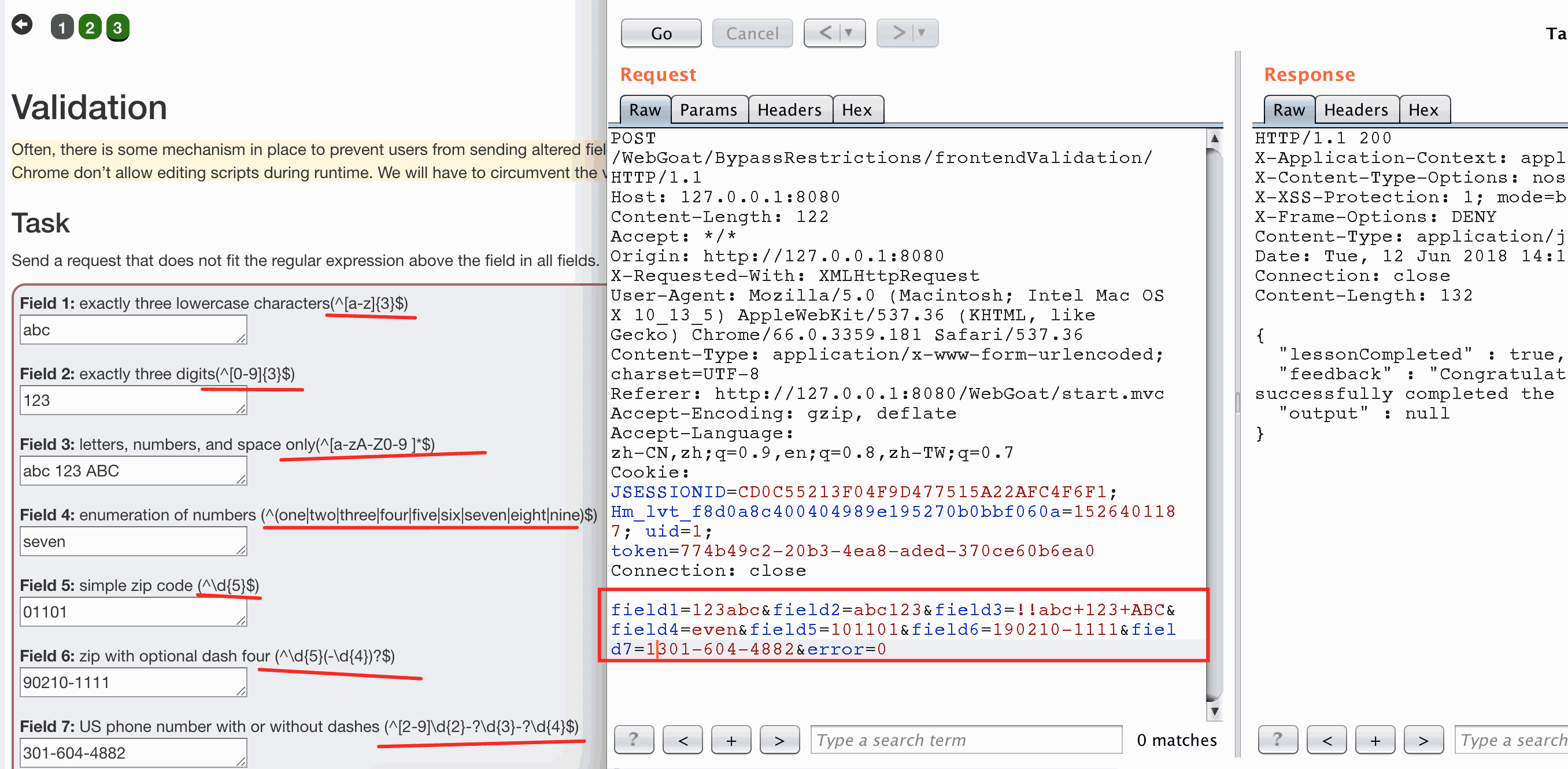Click Field 1 textarea resize grip

[x=241, y=338]
